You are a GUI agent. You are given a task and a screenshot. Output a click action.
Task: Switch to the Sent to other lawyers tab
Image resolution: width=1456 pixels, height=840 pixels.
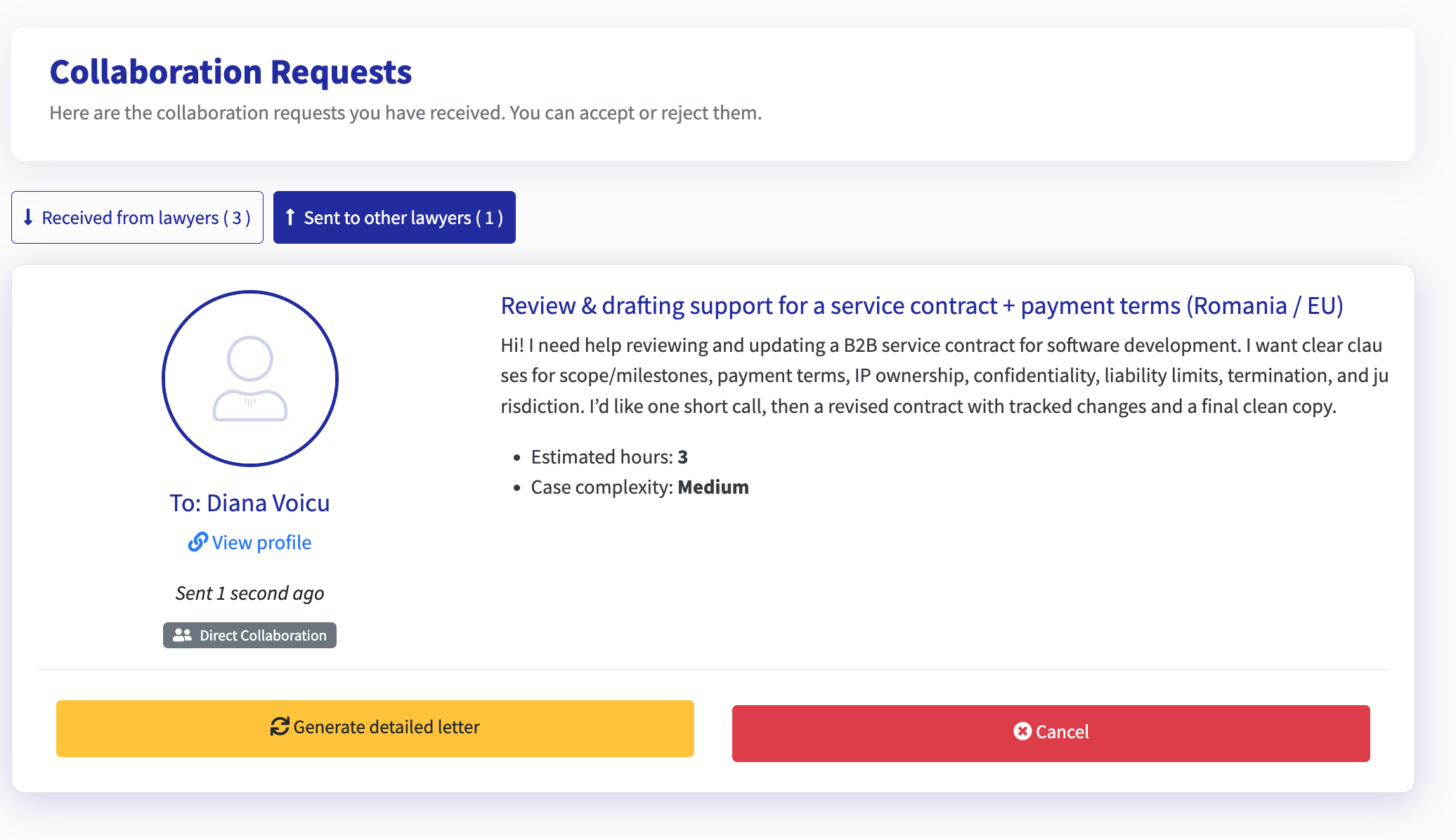394,217
